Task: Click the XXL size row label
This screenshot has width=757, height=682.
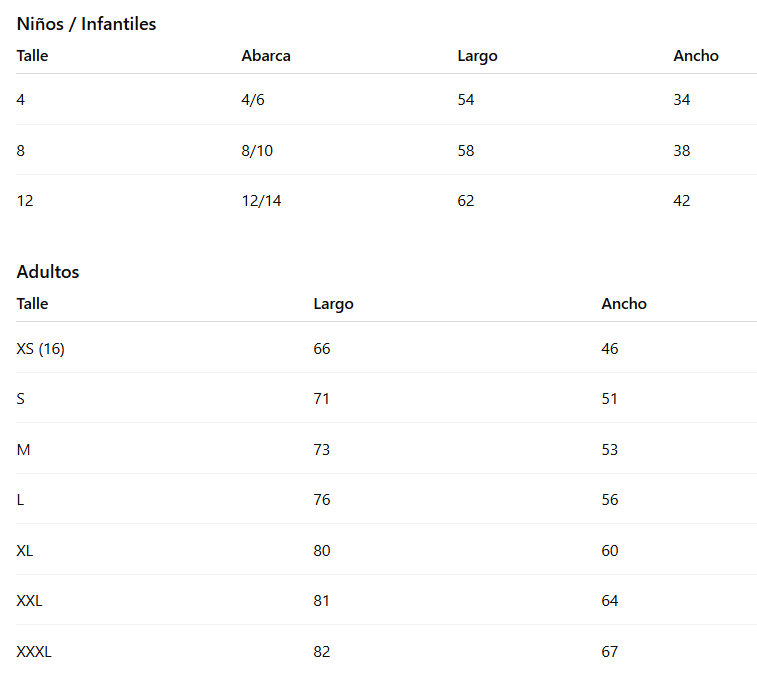Action: click(30, 601)
